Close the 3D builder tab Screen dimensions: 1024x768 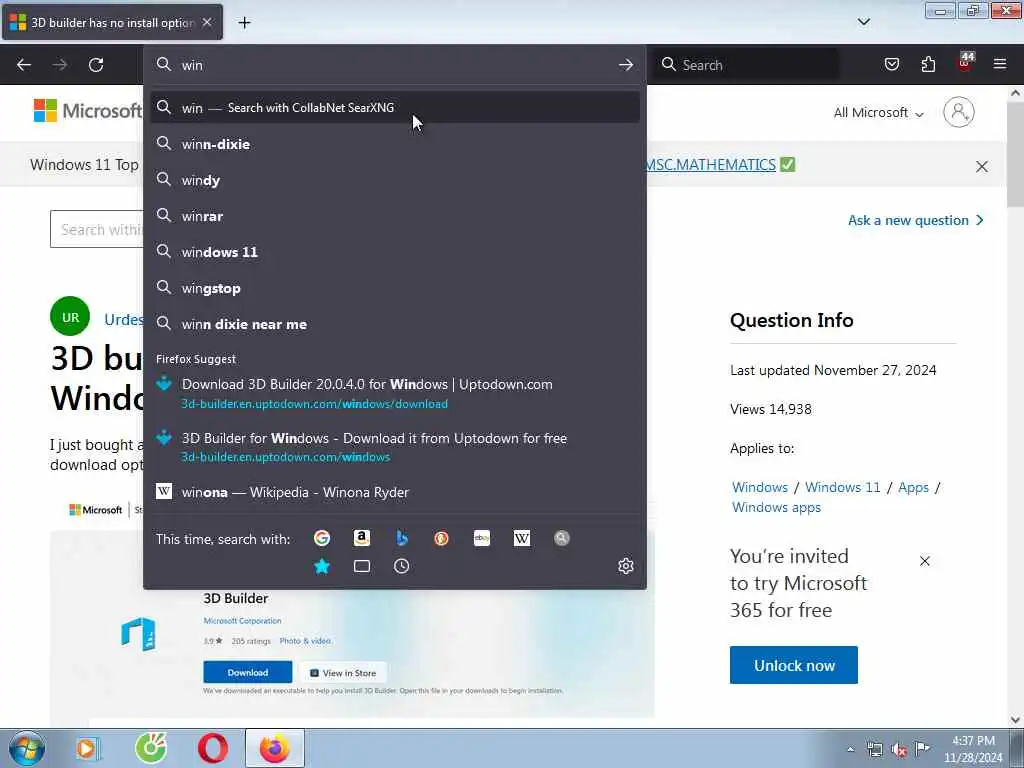207,22
